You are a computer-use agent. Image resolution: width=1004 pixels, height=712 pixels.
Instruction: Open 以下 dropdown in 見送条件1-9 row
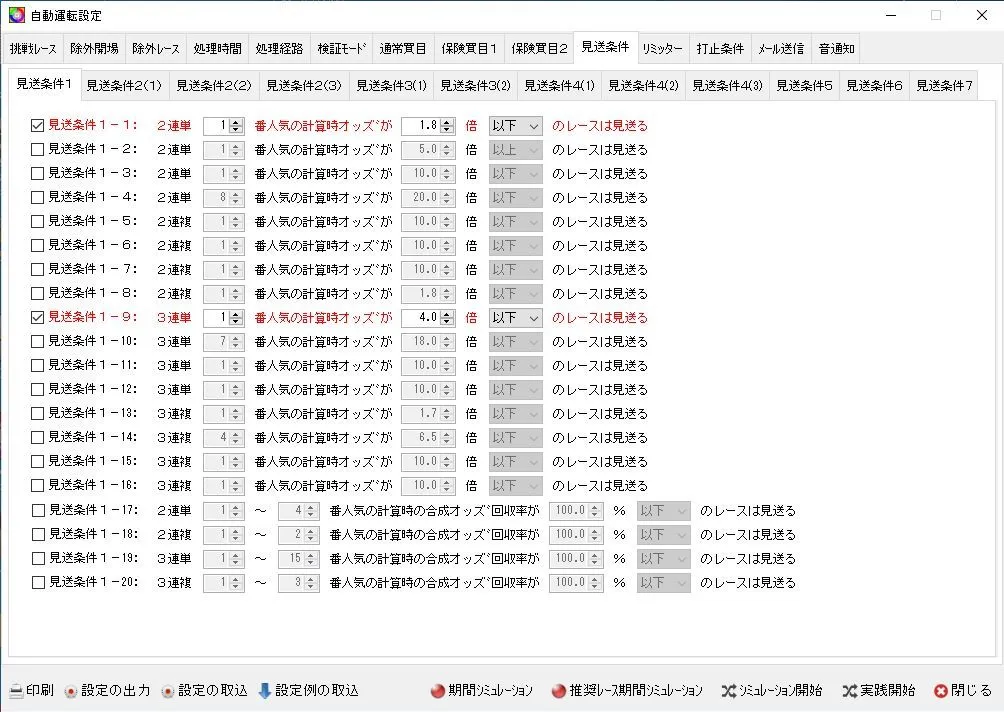(515, 318)
